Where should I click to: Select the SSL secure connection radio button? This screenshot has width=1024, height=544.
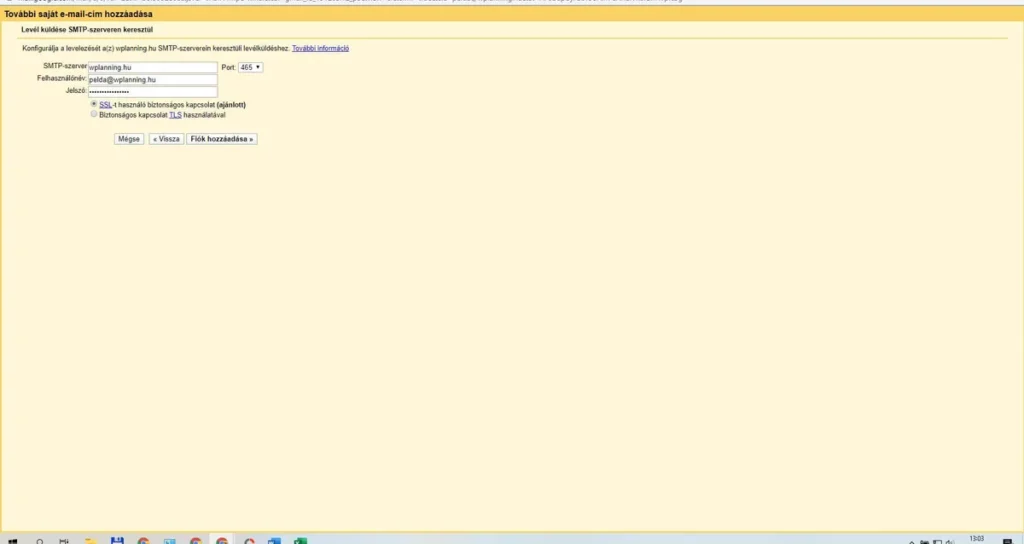[x=94, y=104]
